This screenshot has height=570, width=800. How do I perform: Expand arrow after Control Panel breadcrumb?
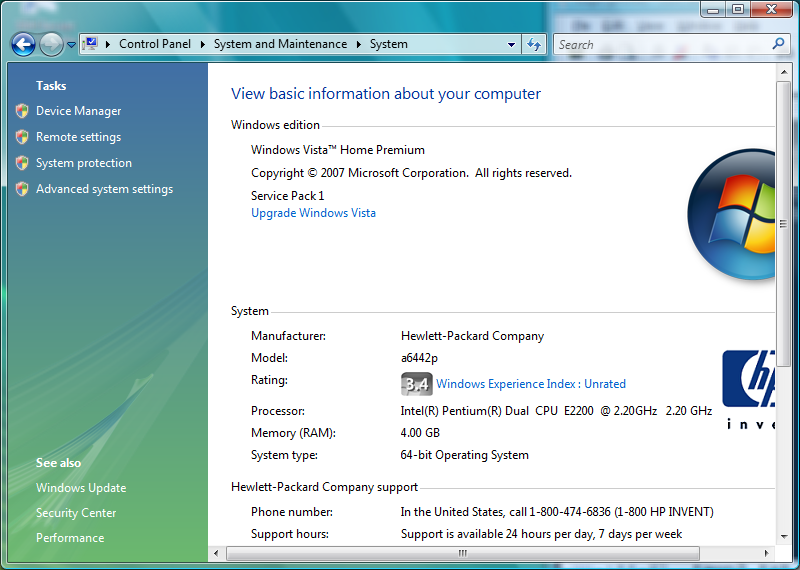[203, 44]
